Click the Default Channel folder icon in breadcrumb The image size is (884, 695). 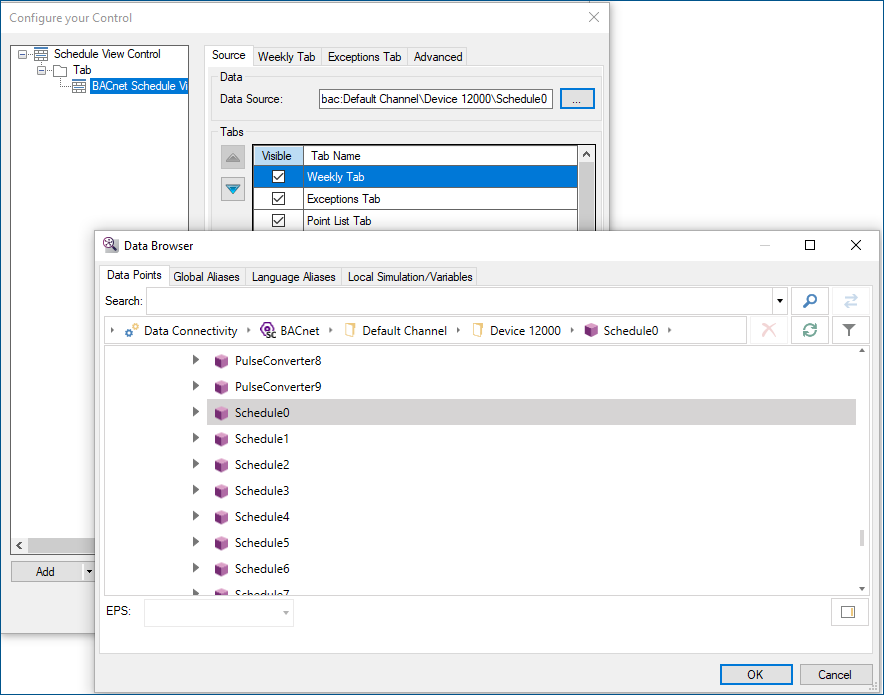click(350, 330)
